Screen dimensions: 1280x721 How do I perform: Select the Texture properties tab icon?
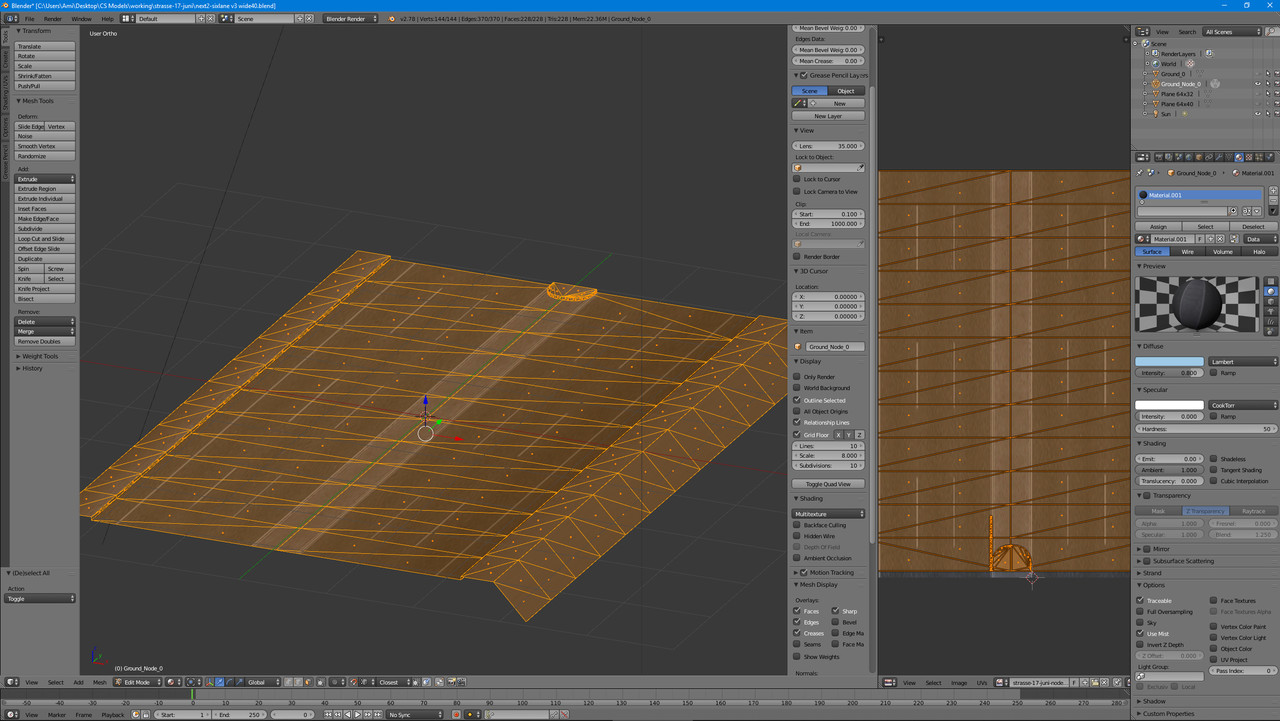click(x=1249, y=157)
